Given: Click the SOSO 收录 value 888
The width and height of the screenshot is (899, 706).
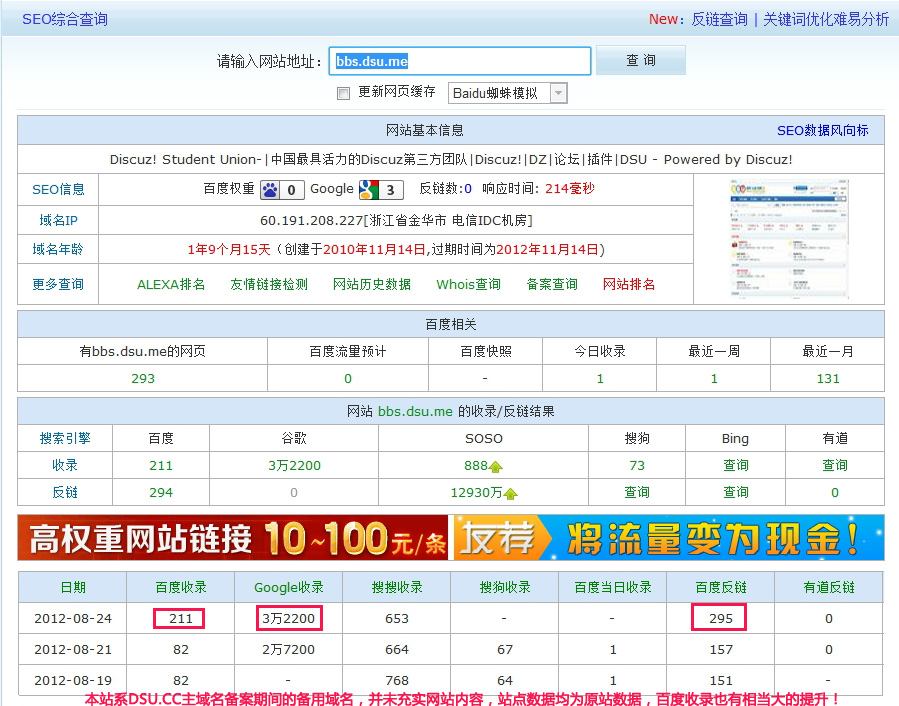Looking at the screenshot, I should coord(476,466).
